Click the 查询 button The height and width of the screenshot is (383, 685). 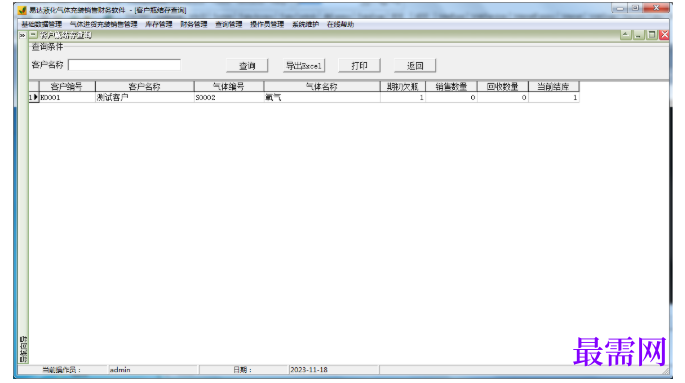pos(247,66)
